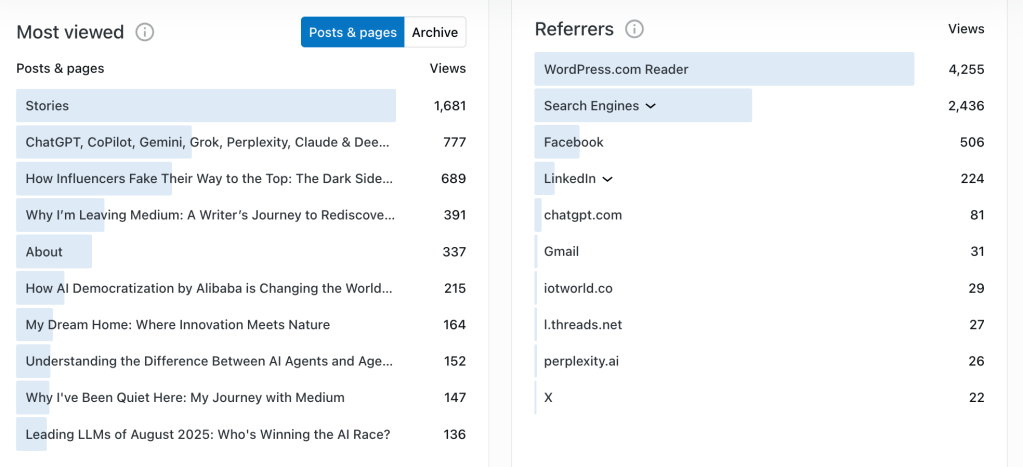Click the Facebook referrer row
Screen dimensions: 1023x467
(x=574, y=142)
